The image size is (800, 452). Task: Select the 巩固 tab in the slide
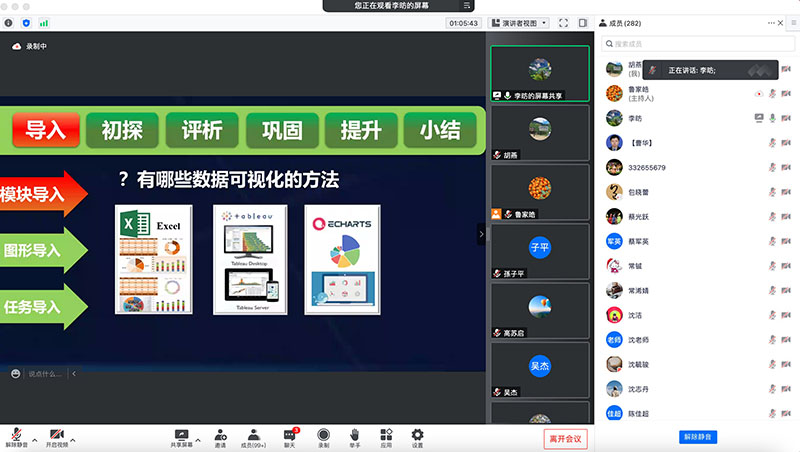coord(282,130)
